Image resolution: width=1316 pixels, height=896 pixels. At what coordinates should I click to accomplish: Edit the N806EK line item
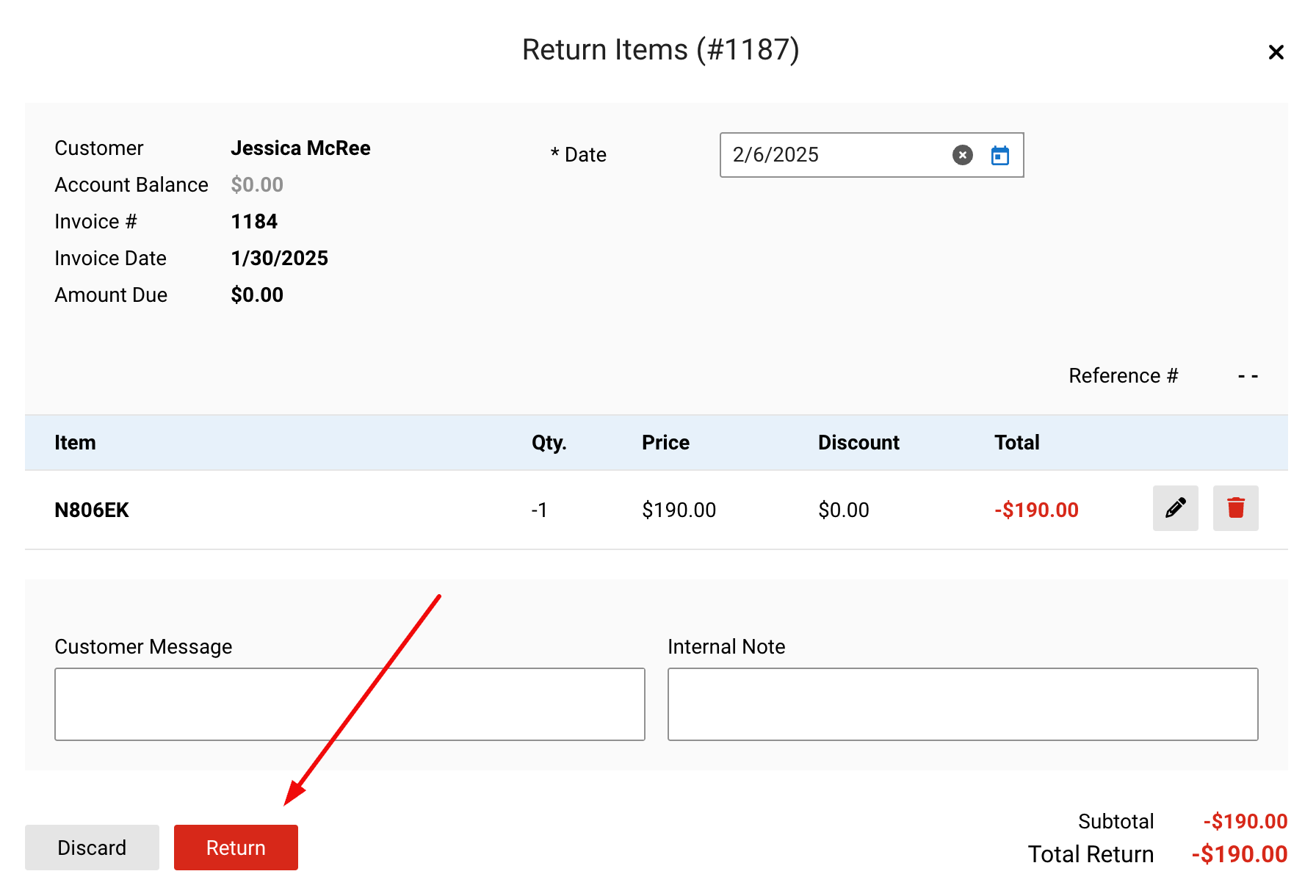(1176, 508)
